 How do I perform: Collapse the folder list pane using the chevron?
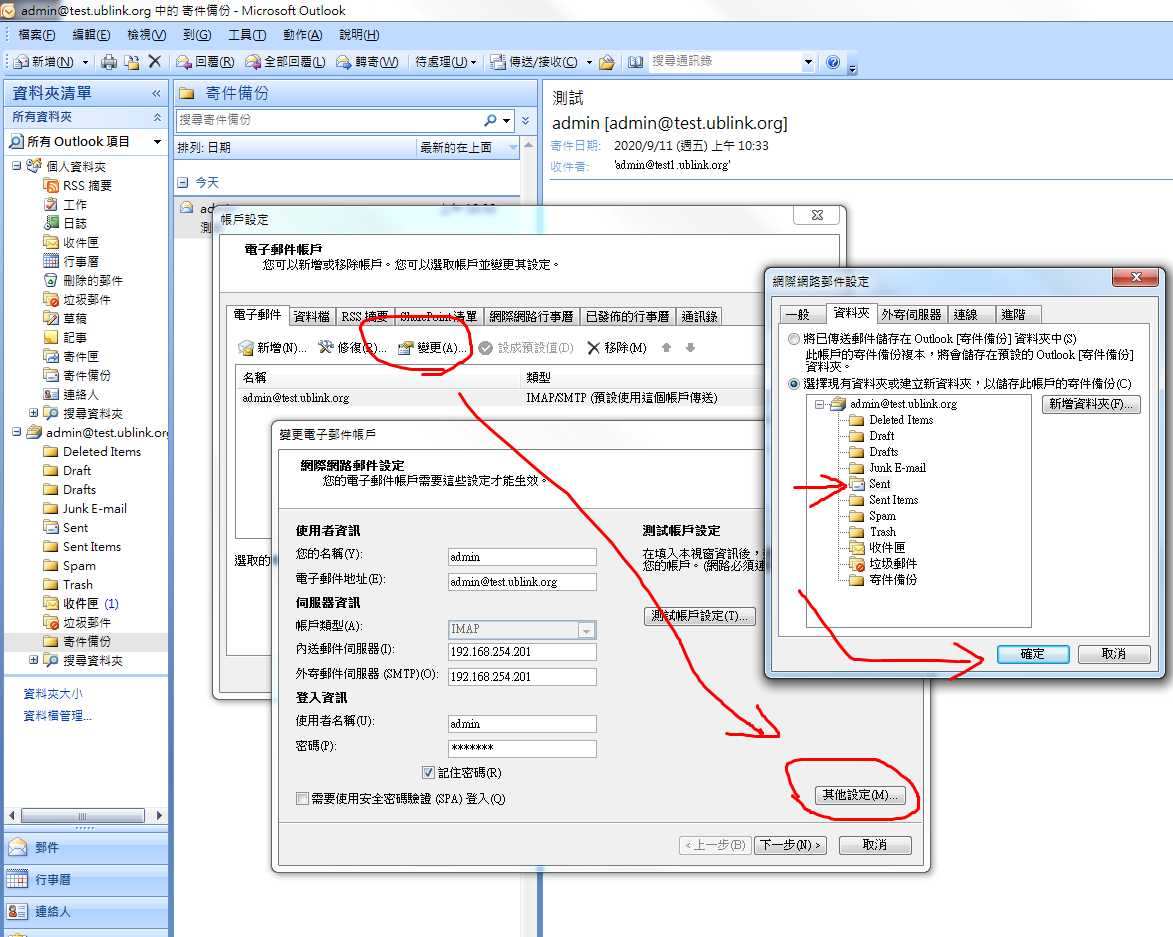[156, 93]
